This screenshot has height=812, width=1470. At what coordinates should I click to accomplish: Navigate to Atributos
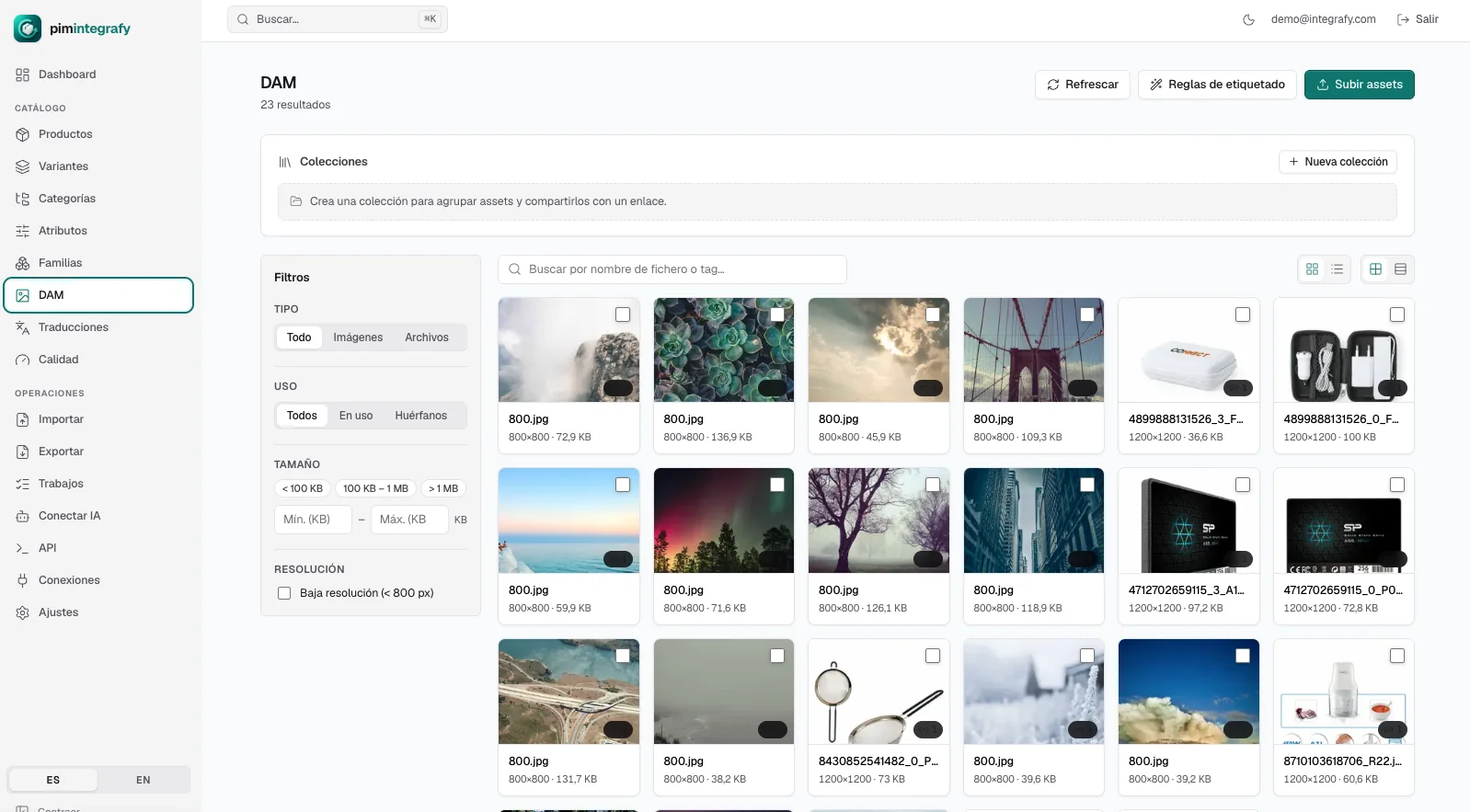coord(99,231)
